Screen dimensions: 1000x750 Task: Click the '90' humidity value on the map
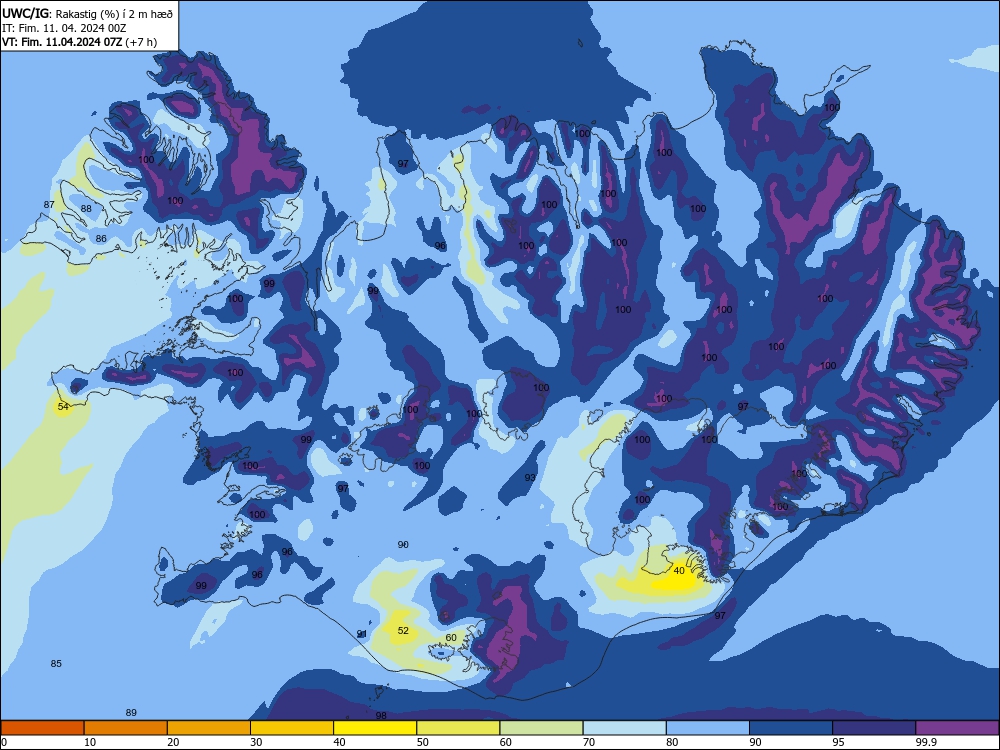[x=403, y=545]
